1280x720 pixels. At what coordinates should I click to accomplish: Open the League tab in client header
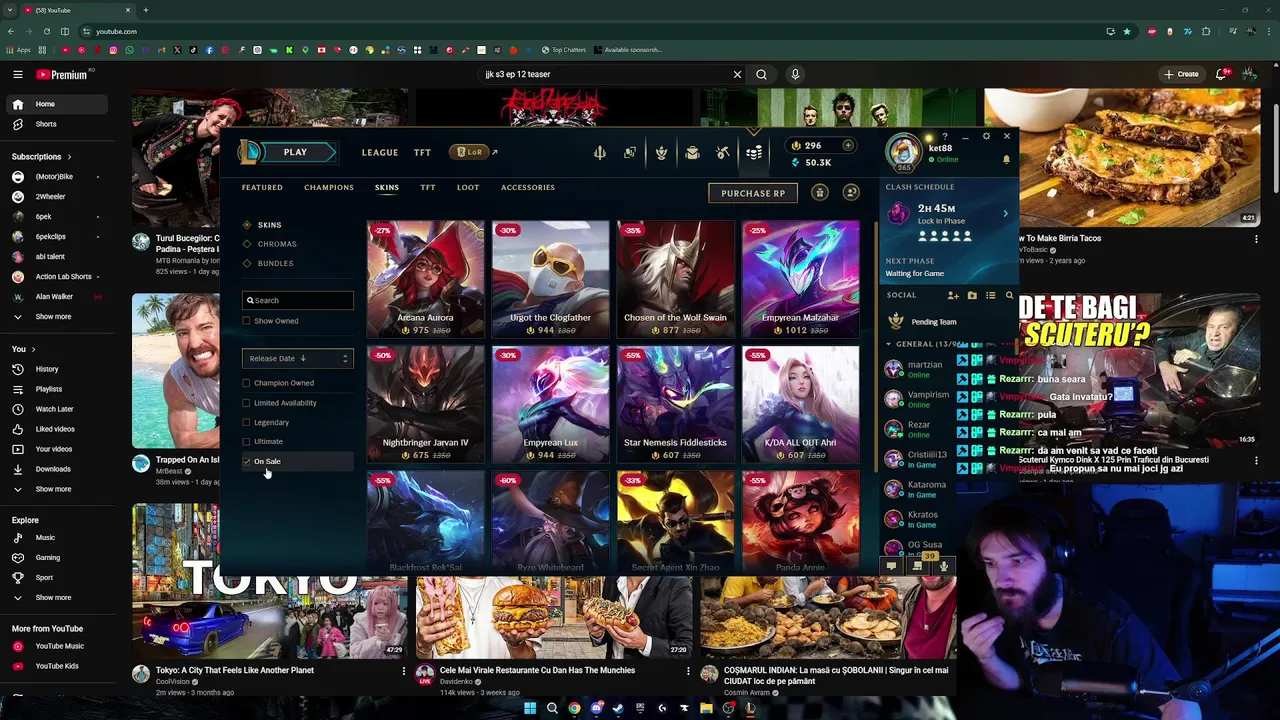tap(380, 152)
